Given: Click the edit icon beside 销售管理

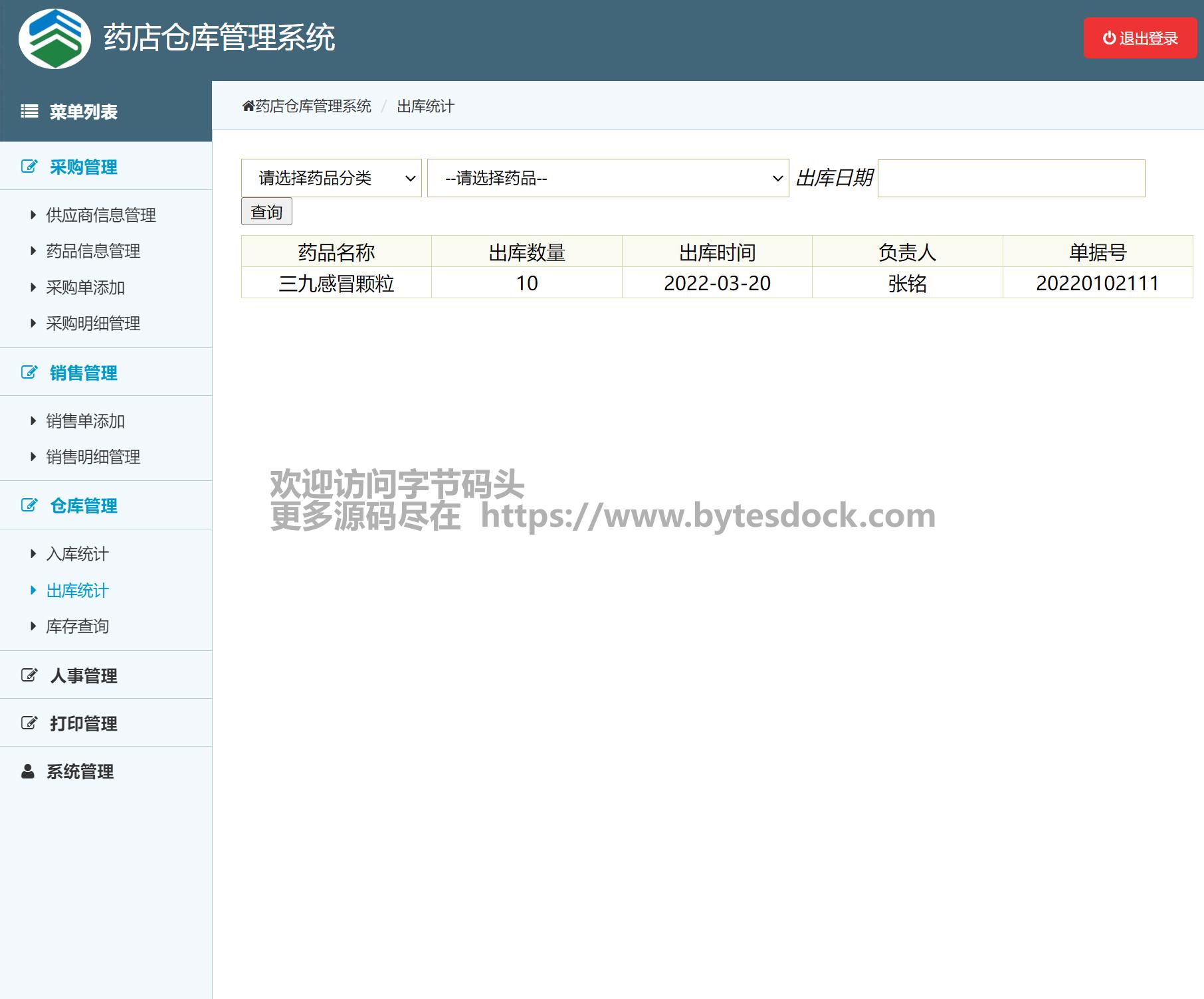Looking at the screenshot, I should pos(29,373).
